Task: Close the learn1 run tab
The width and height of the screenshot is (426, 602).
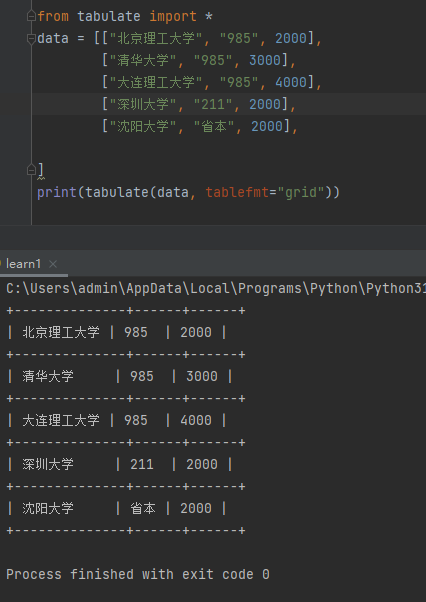Action: [53, 264]
